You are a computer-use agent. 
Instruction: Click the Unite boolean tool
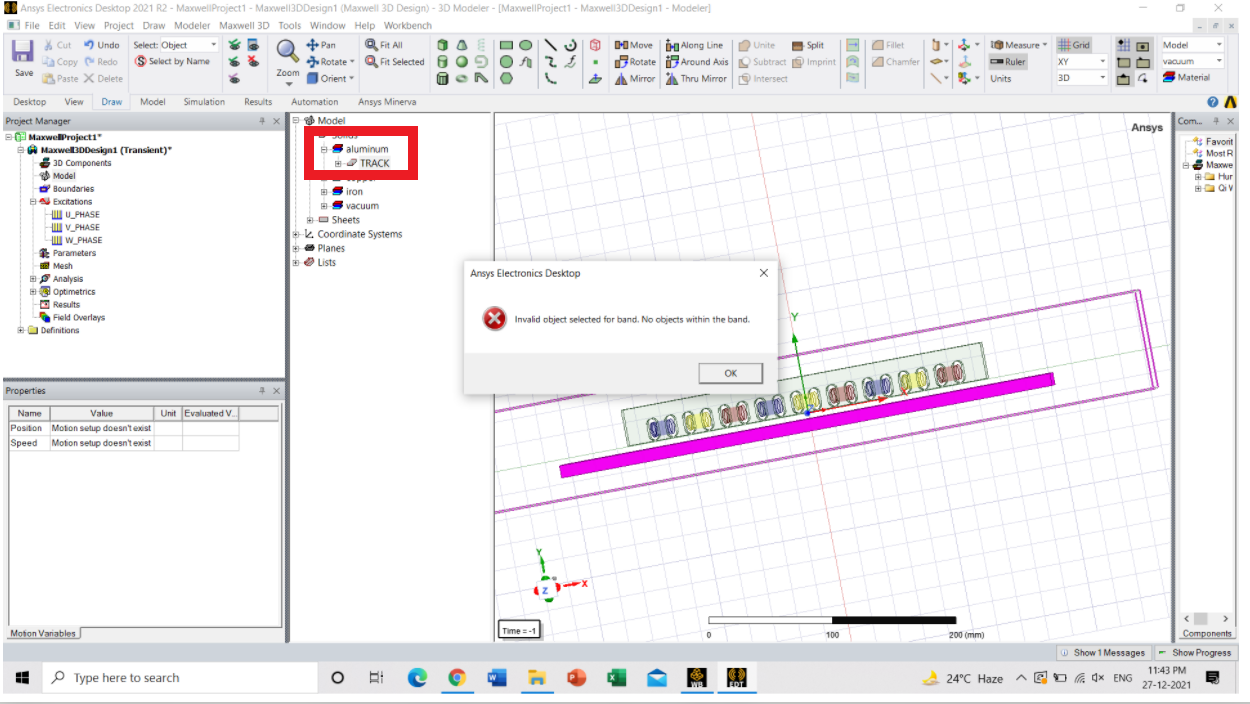tap(757, 45)
